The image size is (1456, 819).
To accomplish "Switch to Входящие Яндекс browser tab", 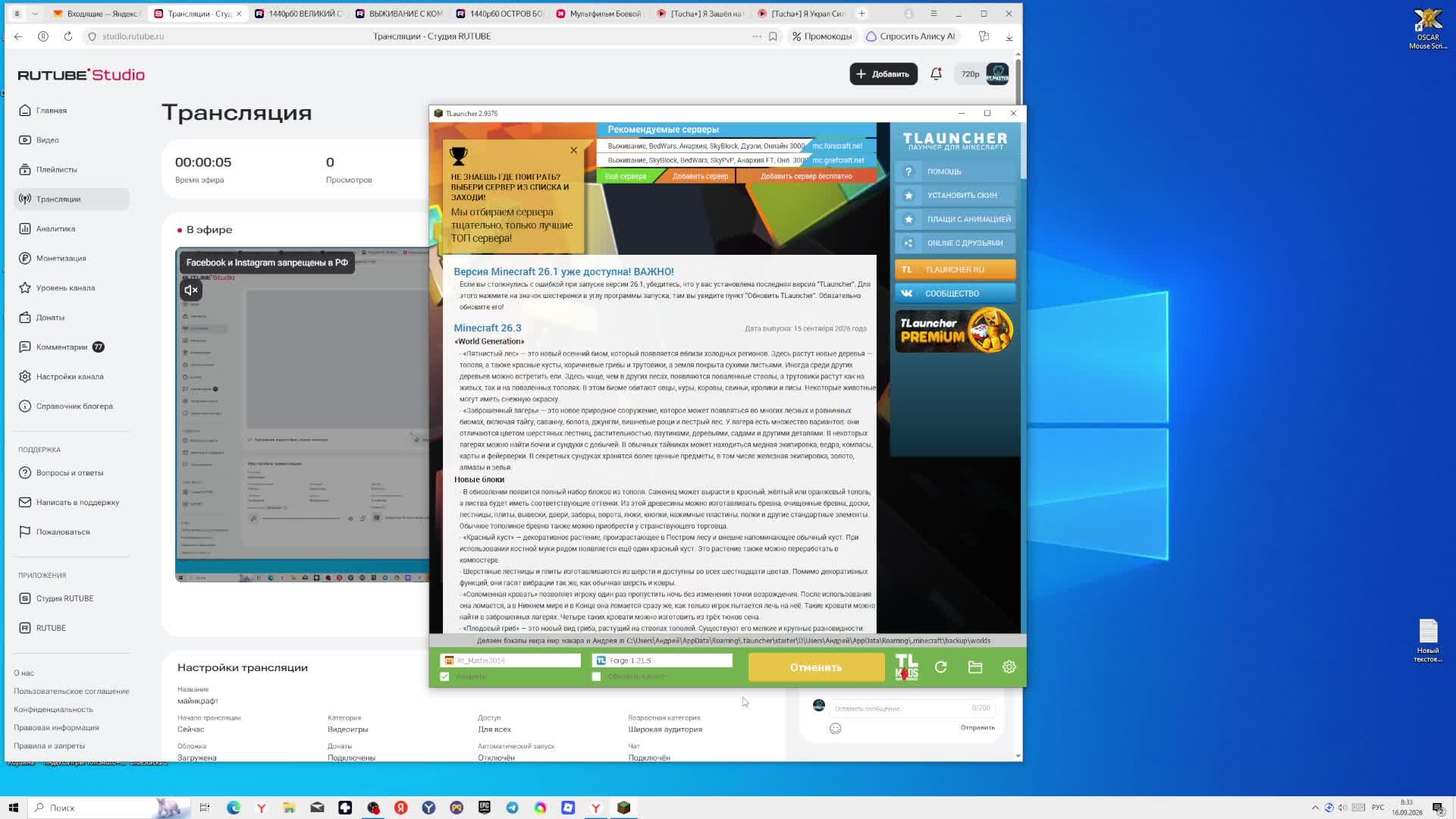I will (96, 14).
